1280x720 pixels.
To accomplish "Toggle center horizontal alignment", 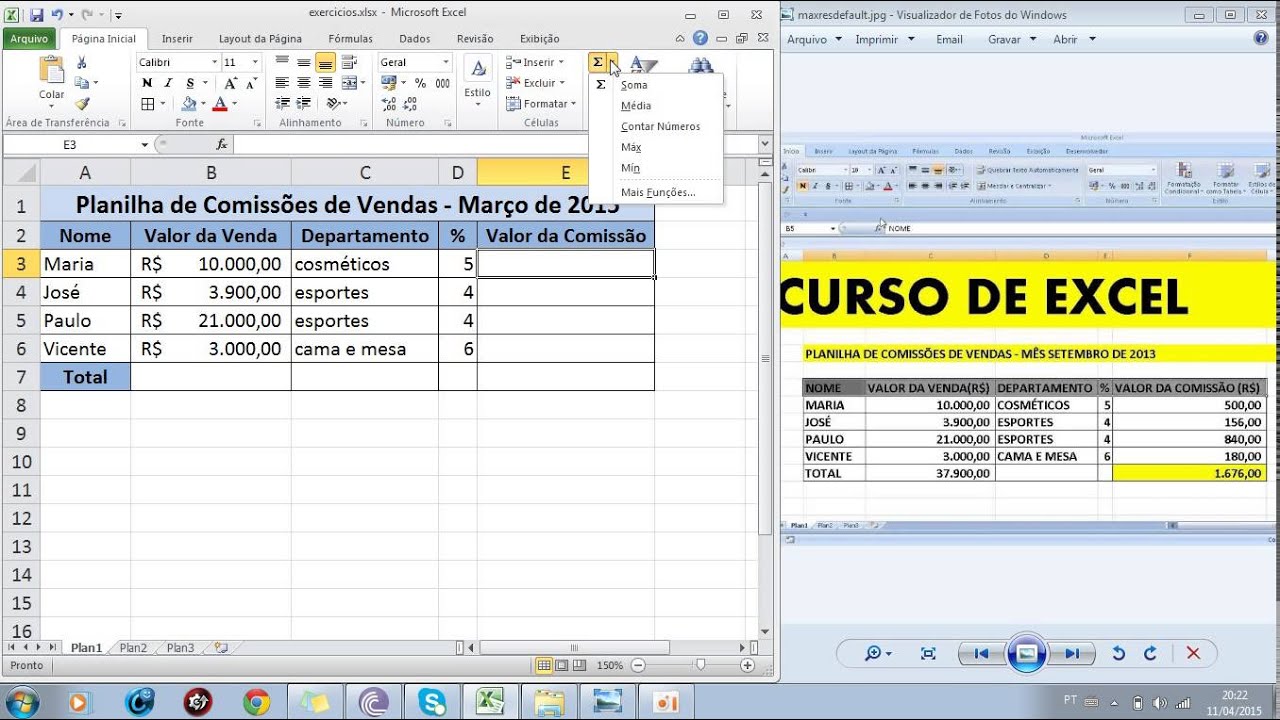I will pyautogui.click(x=304, y=83).
